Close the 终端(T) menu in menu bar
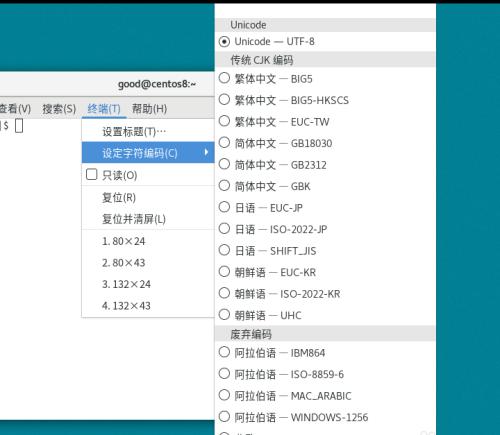Viewport: 500px width, 435px height. click(x=104, y=109)
